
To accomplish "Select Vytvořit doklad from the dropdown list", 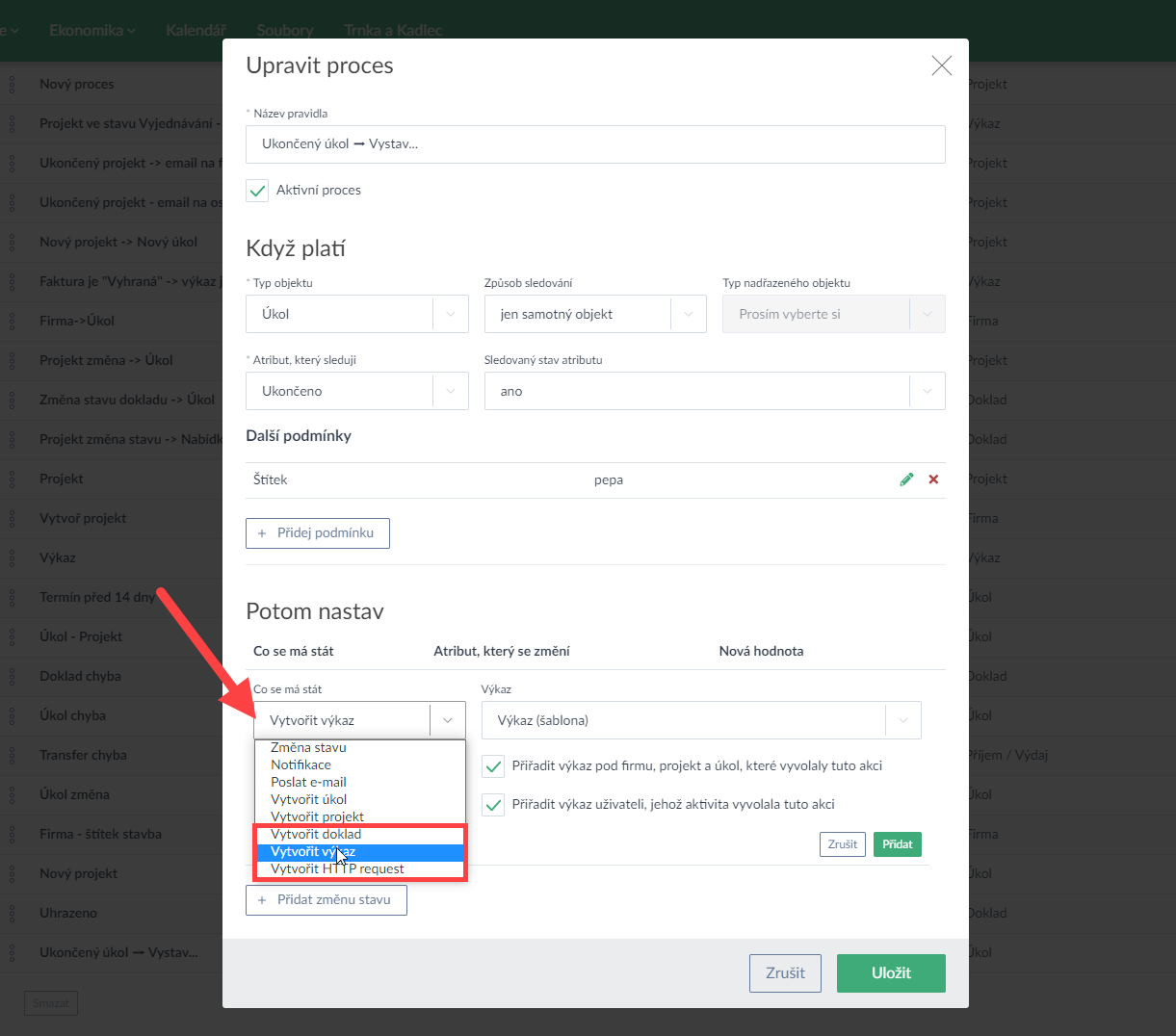I will pos(359,834).
